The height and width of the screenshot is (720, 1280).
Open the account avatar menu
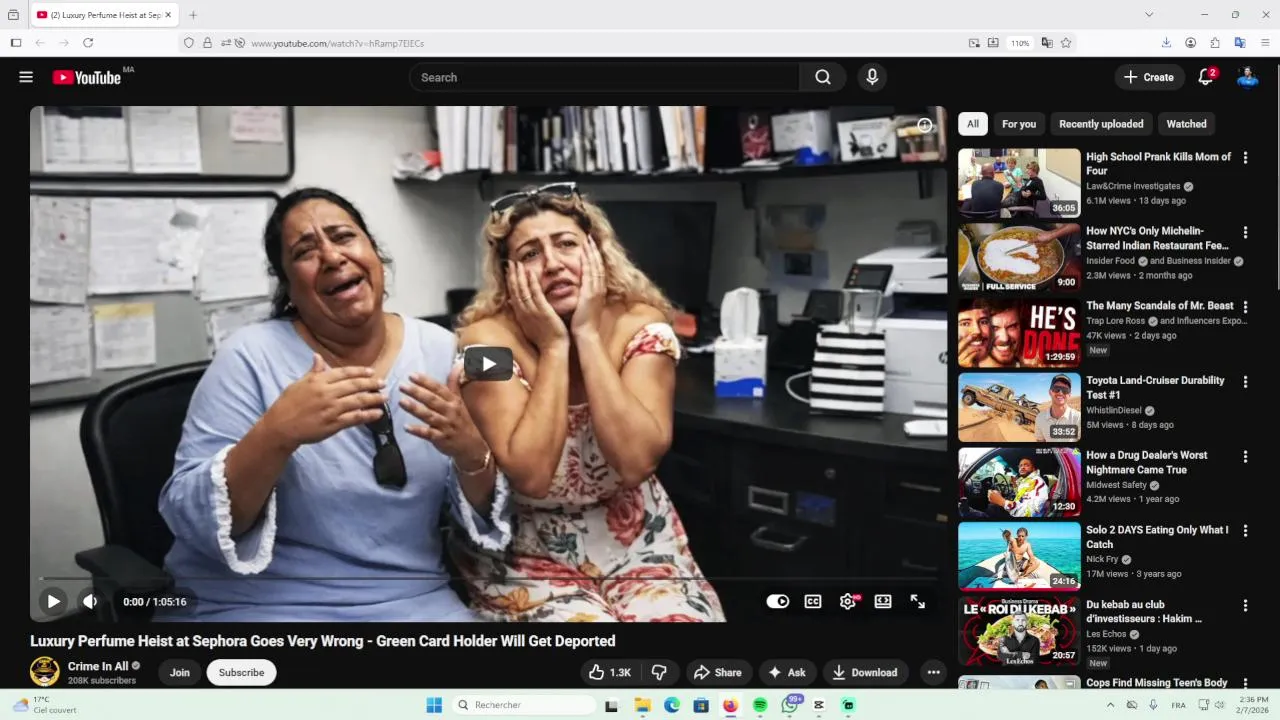pos(1247,77)
